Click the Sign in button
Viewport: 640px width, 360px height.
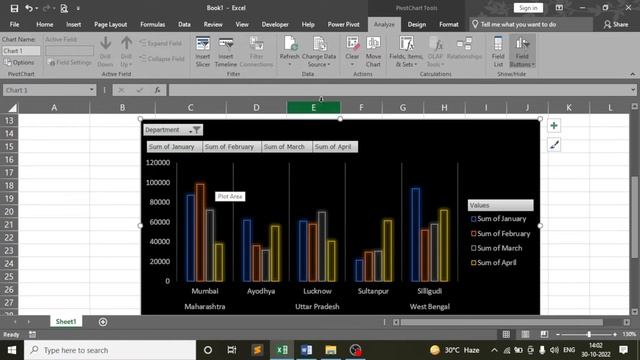pos(528,8)
